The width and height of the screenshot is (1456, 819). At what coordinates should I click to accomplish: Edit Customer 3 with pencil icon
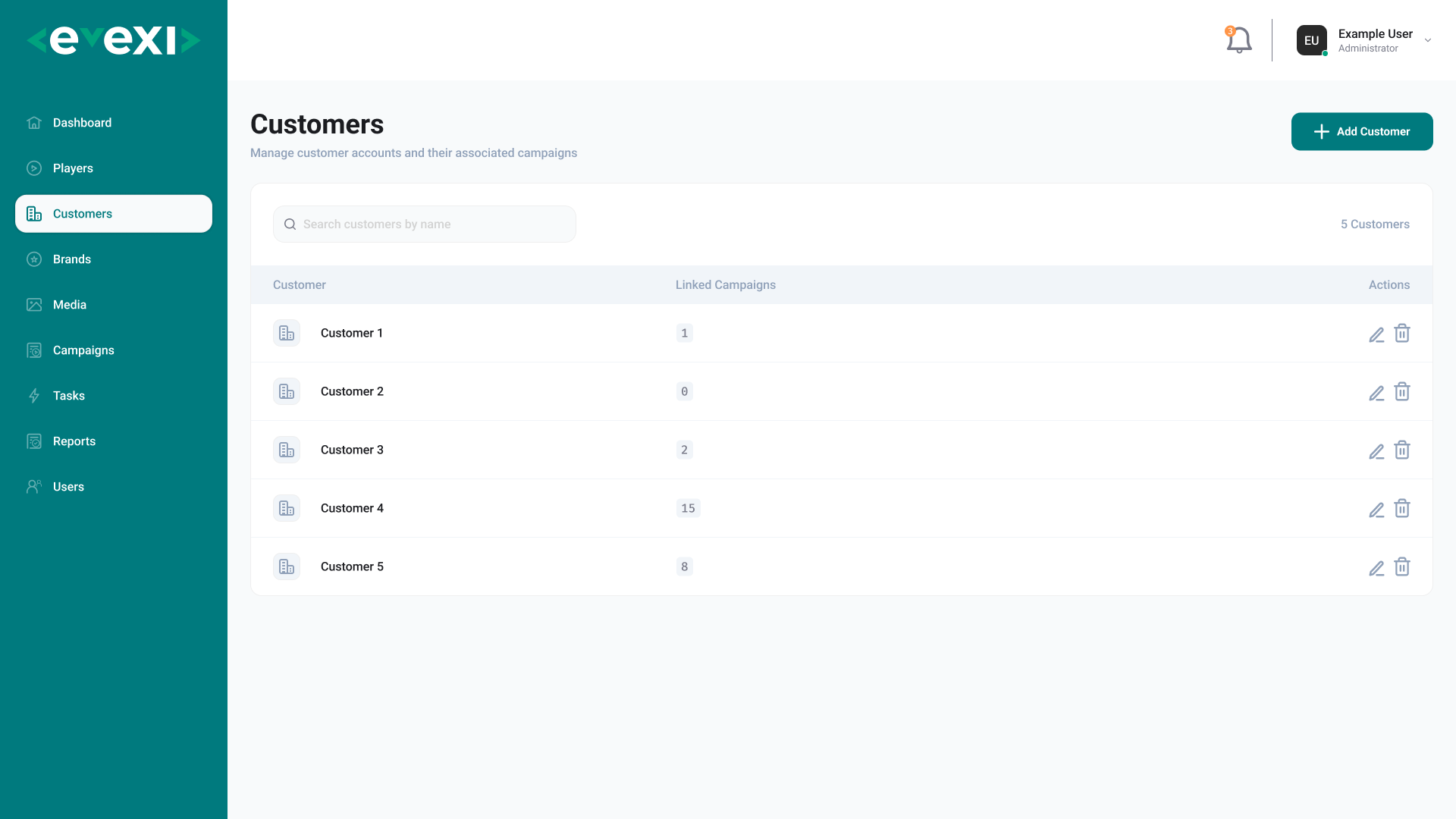pos(1376,451)
